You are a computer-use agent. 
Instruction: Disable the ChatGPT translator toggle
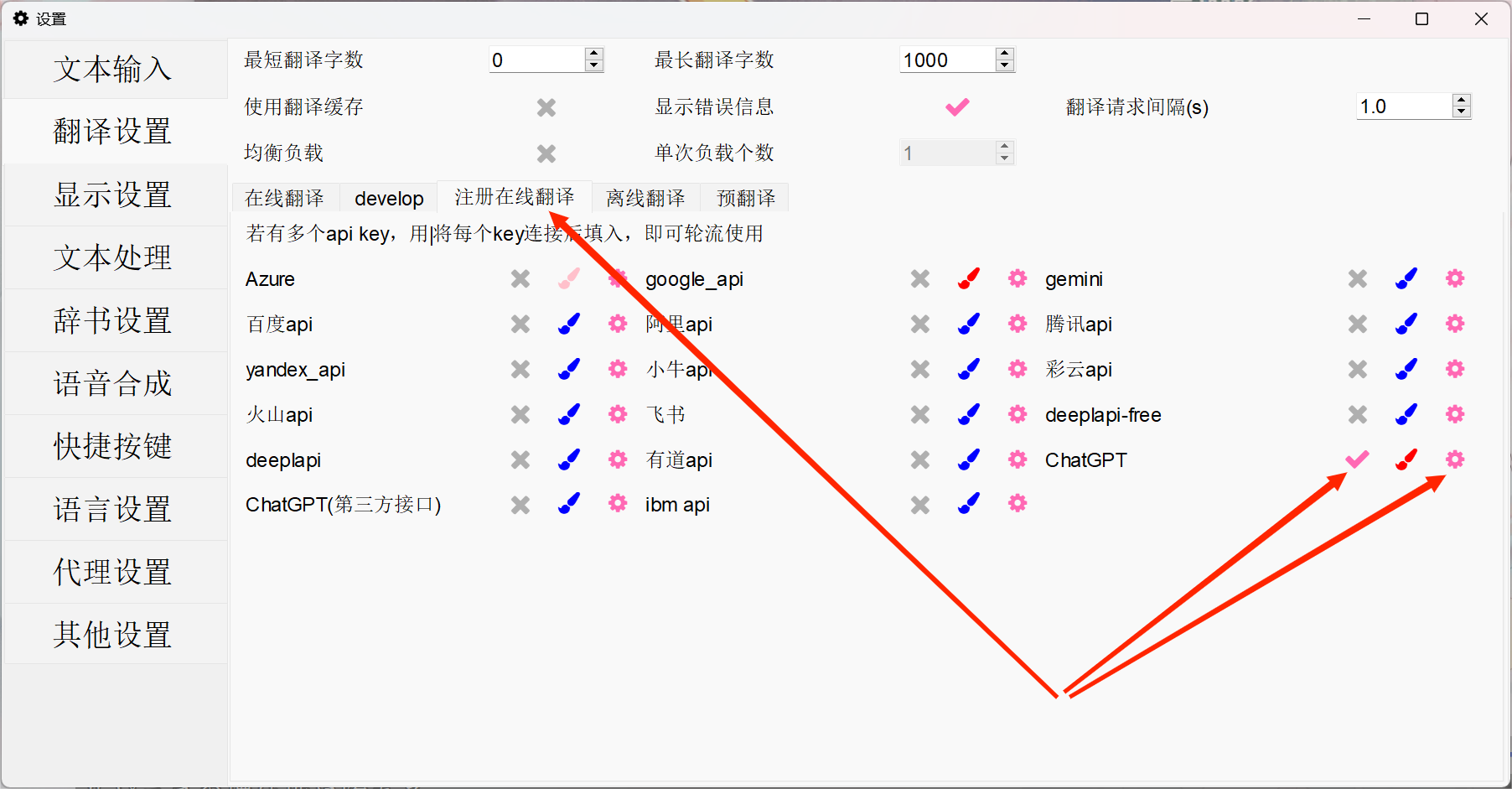1358,459
